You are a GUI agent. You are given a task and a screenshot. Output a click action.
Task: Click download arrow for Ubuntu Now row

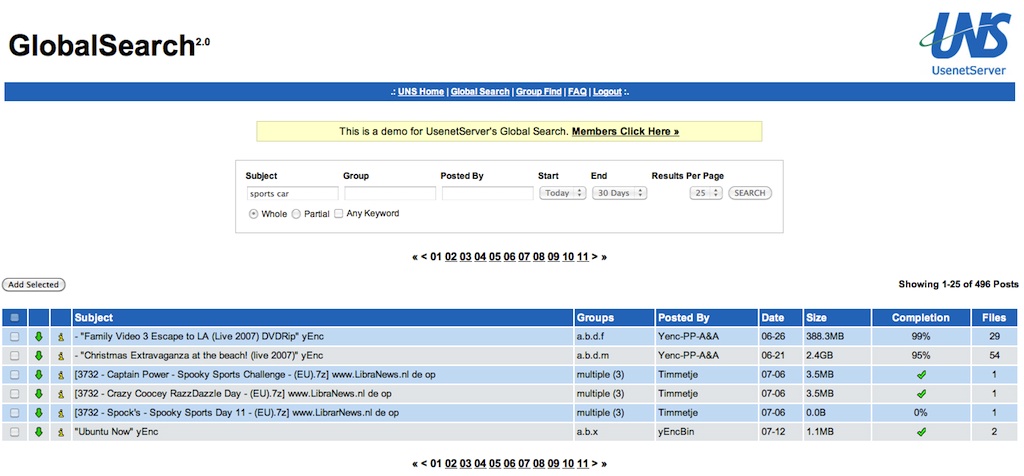[39, 432]
